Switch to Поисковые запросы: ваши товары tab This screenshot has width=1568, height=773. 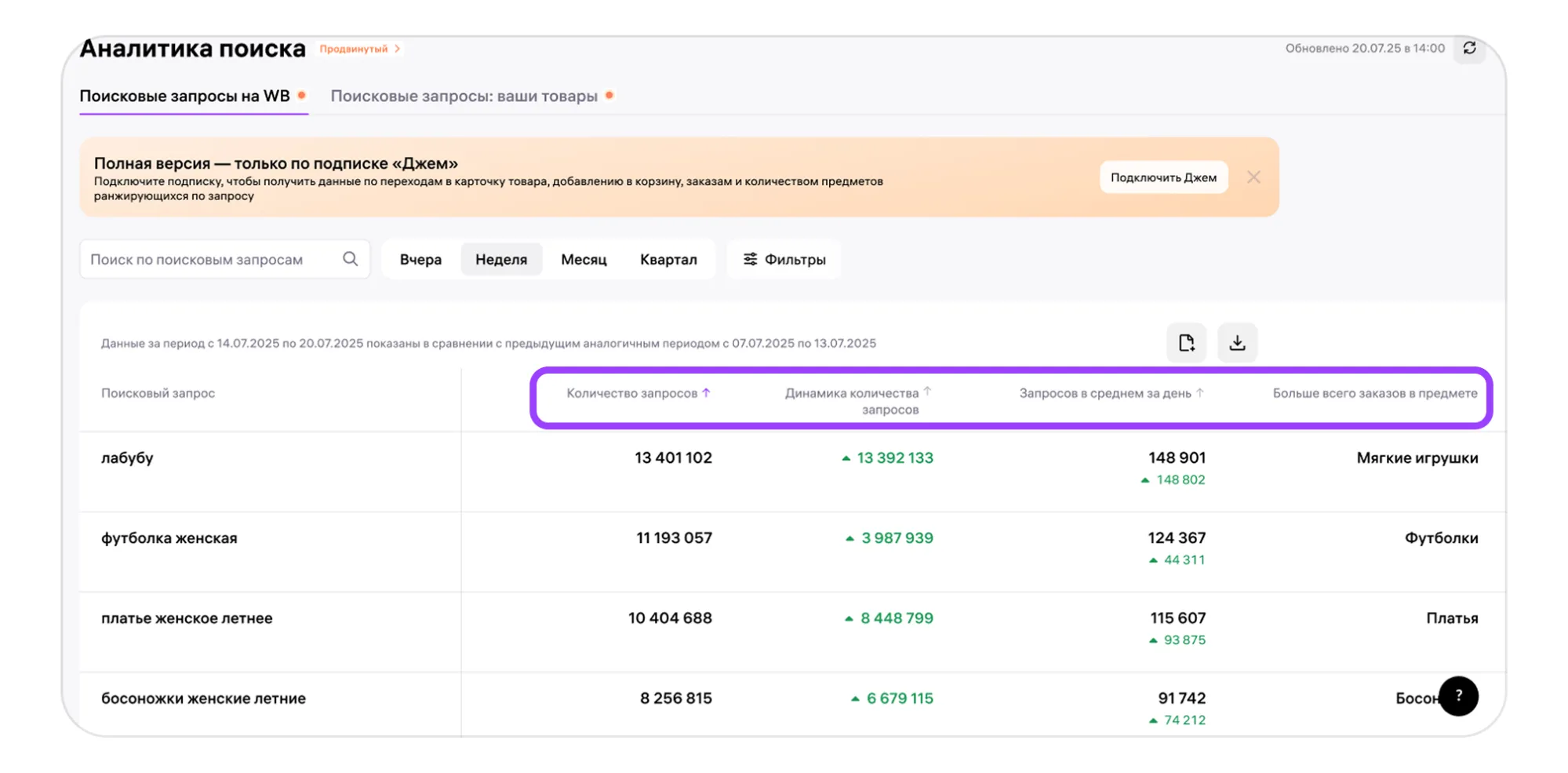coord(464,96)
